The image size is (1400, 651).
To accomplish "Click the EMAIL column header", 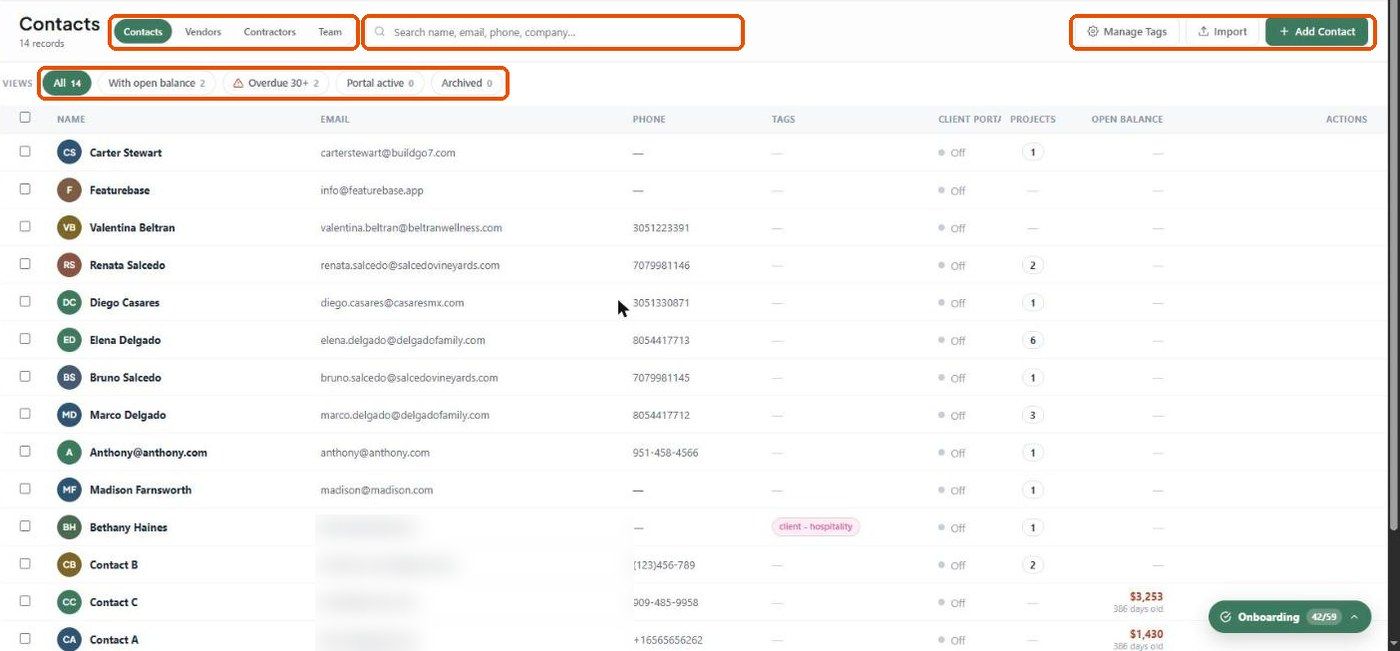I will click(335, 119).
